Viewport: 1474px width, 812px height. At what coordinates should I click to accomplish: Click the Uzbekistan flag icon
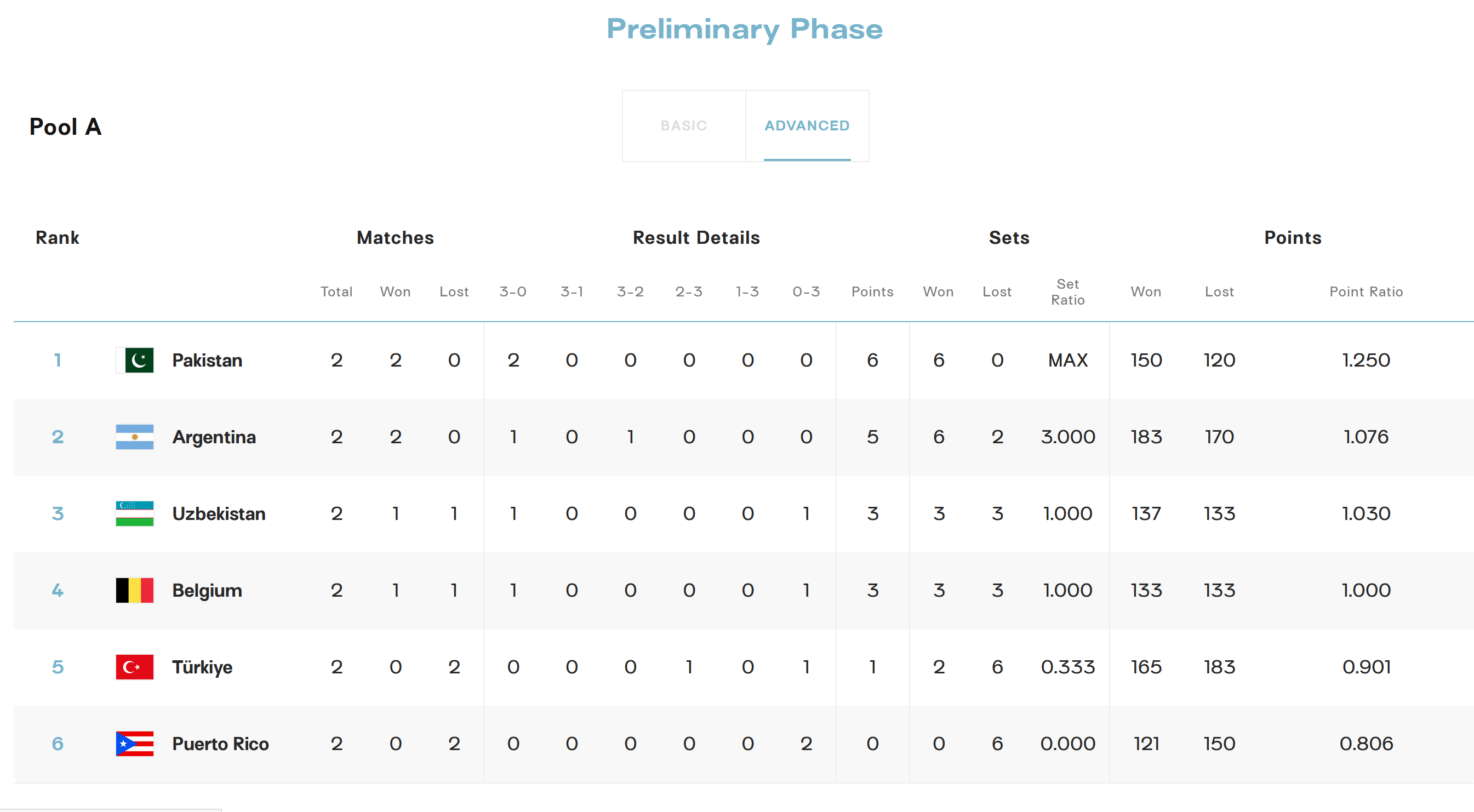[135, 513]
